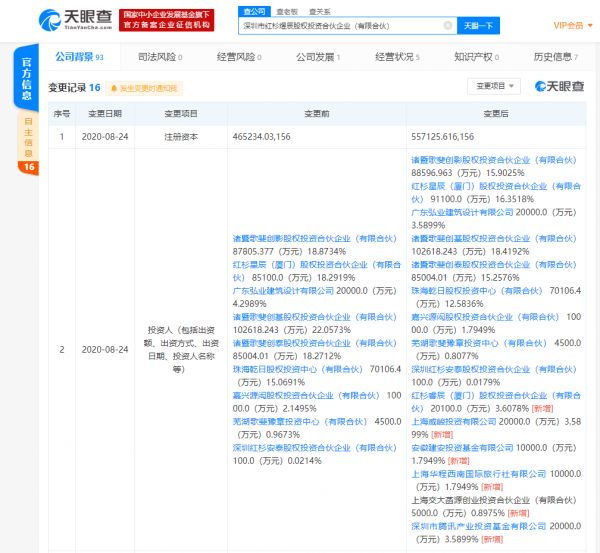Image resolution: width=600 pixels, height=553 pixels.
Task: Click the bell icon beside 发生变更时通知我
Action: coord(115,88)
